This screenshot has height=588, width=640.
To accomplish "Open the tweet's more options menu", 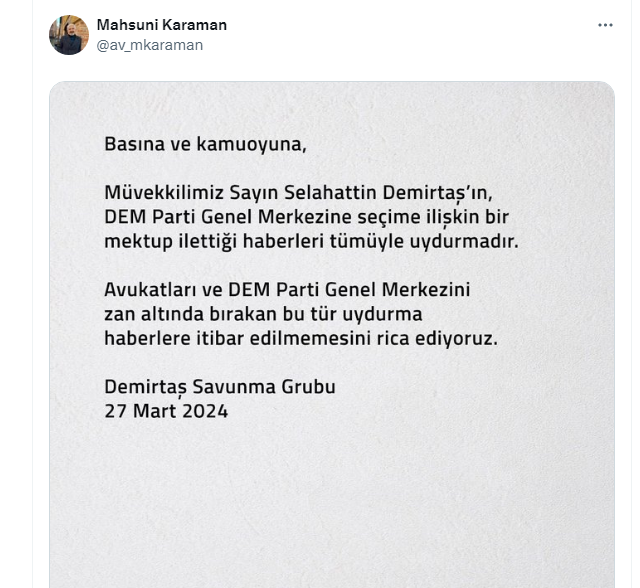I will coord(605,24).
